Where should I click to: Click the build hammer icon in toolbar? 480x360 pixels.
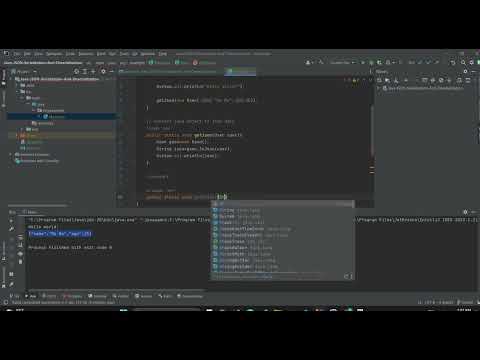pyautogui.click(x=321, y=62)
